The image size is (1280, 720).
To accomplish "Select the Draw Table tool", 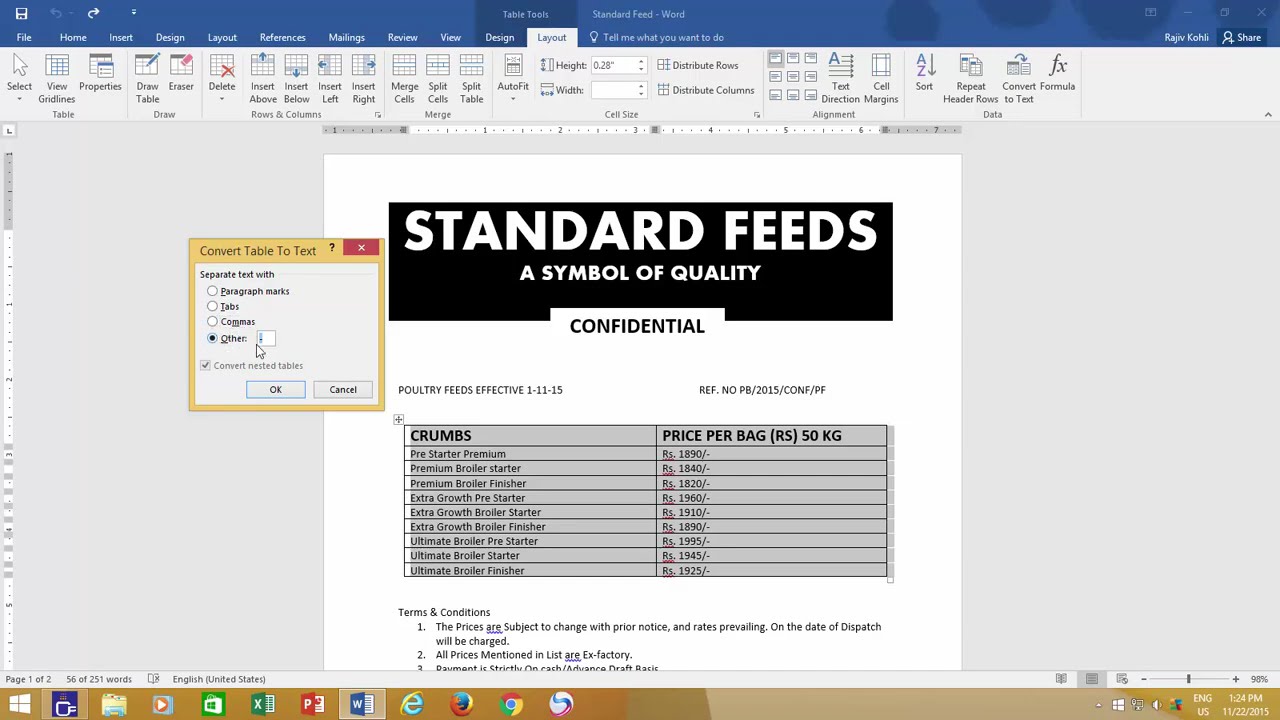I will (x=147, y=79).
